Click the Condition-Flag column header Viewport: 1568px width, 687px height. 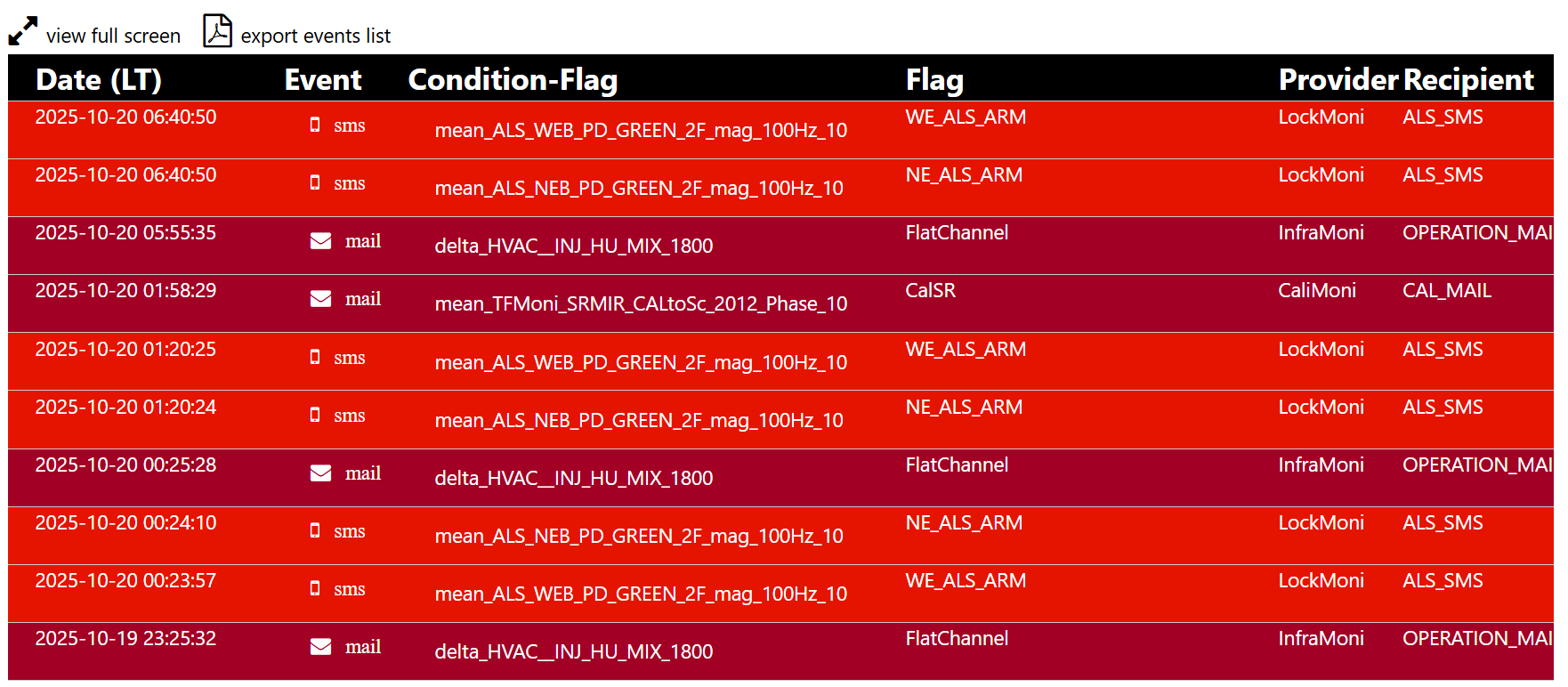[513, 80]
